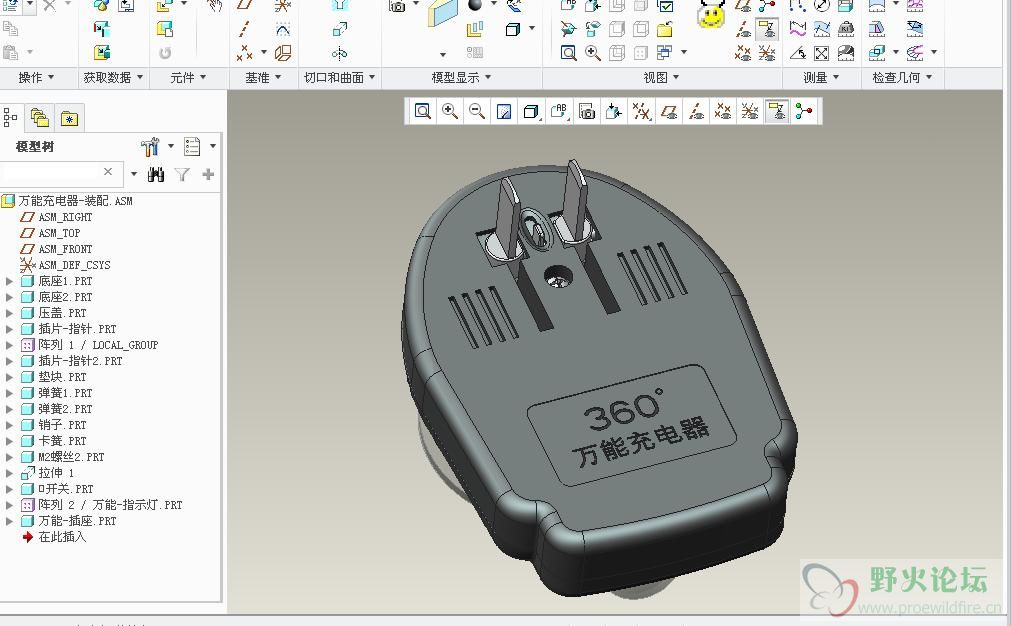This screenshot has height=626, width=1011.
Task: Click the plus add icon in search bar
Action: point(208,174)
